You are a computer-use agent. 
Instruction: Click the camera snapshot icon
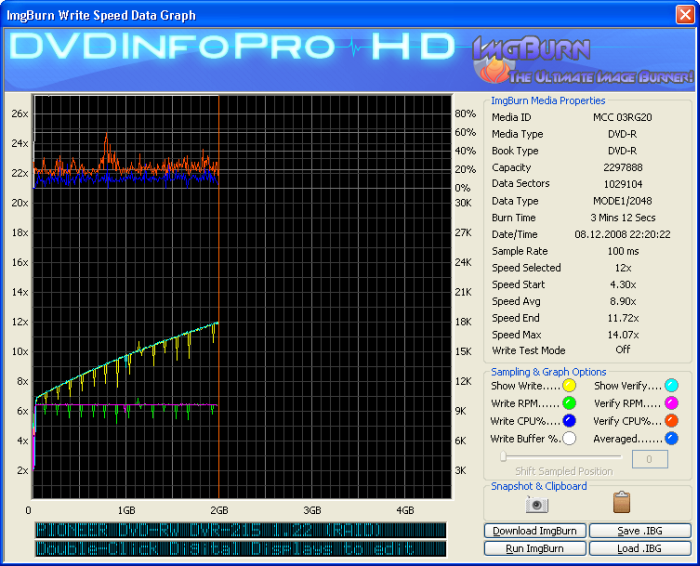538,503
